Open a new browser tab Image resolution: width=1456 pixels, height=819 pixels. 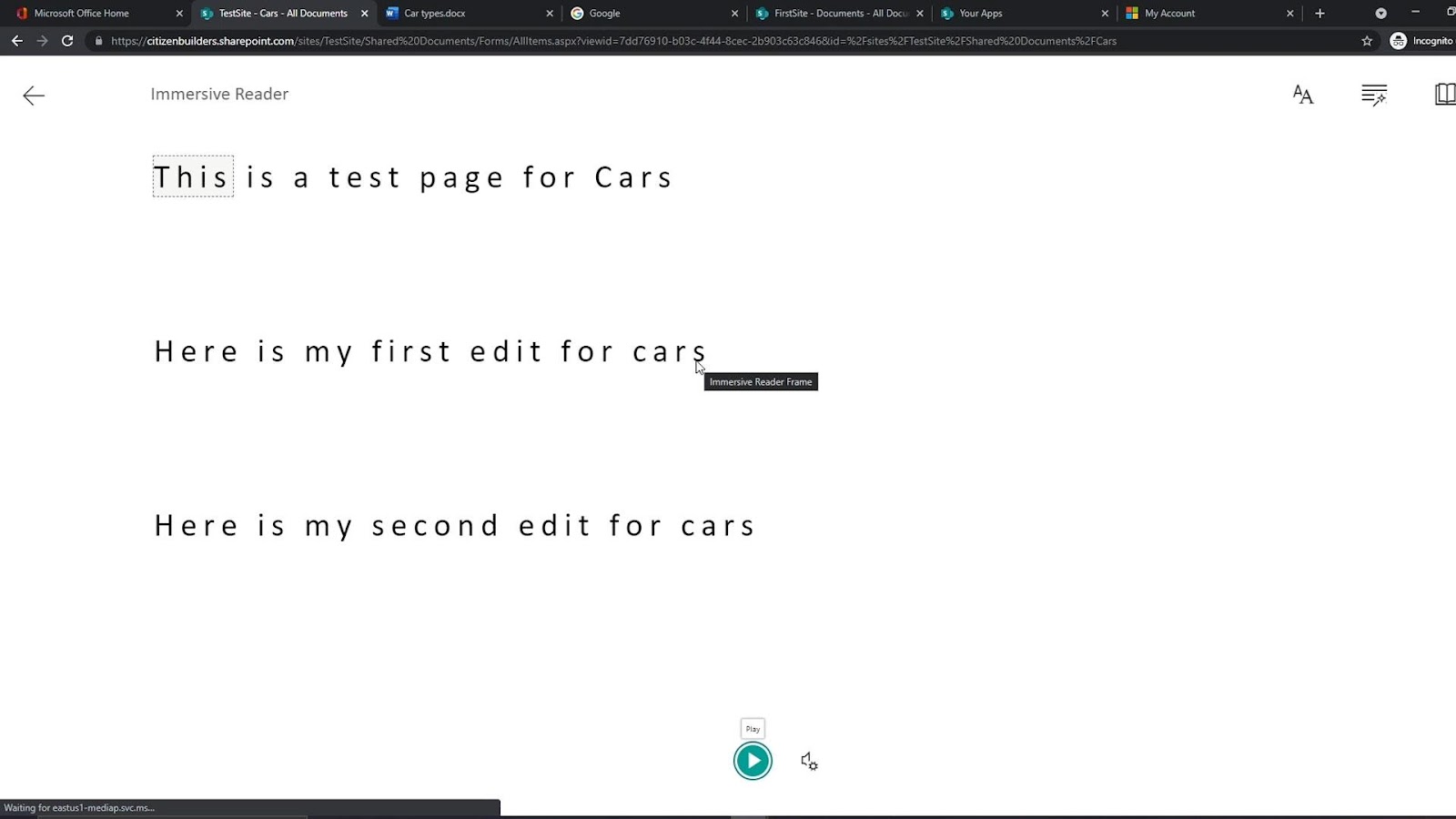click(x=1319, y=14)
